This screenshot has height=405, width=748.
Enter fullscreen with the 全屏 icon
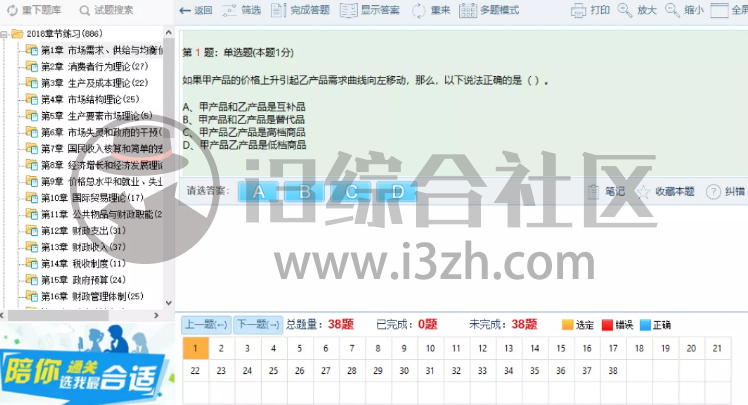point(719,10)
